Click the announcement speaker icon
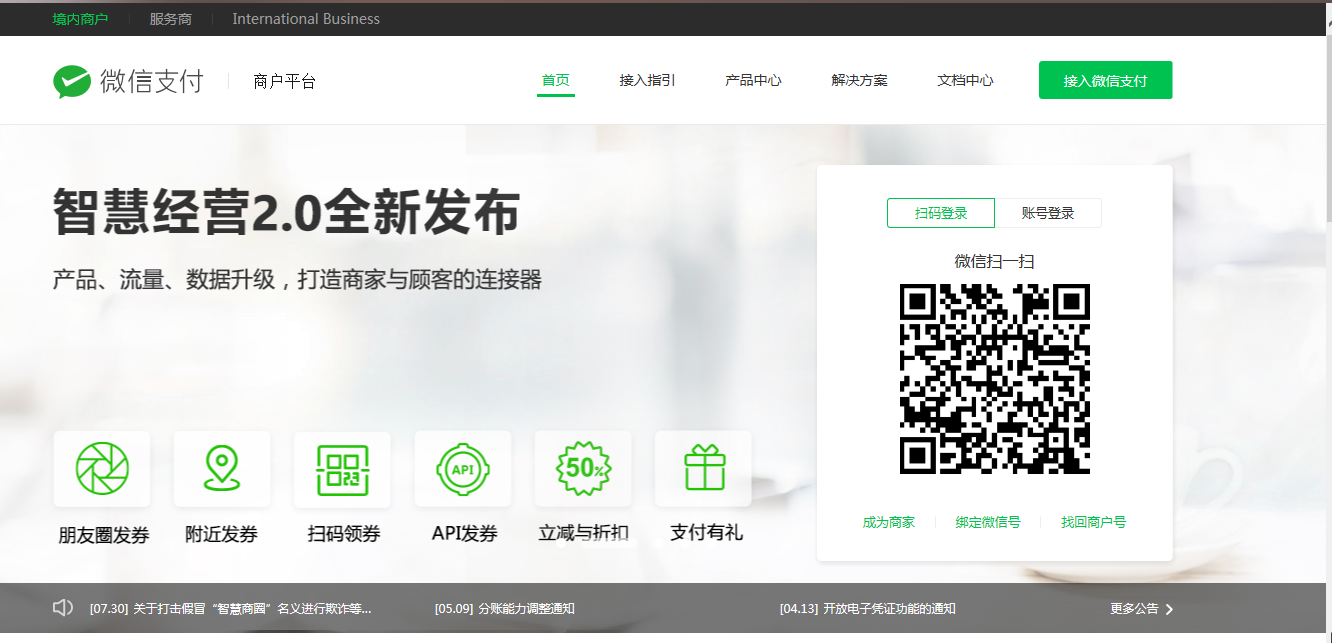This screenshot has width=1332, height=643. [63, 608]
